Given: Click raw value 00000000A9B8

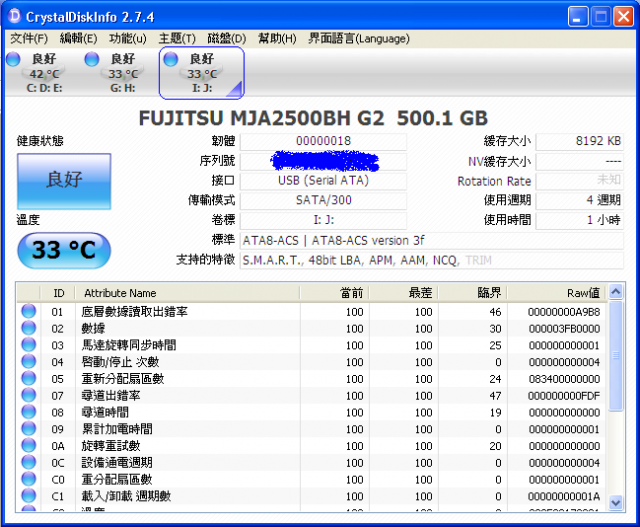Looking at the screenshot, I should [564, 312].
